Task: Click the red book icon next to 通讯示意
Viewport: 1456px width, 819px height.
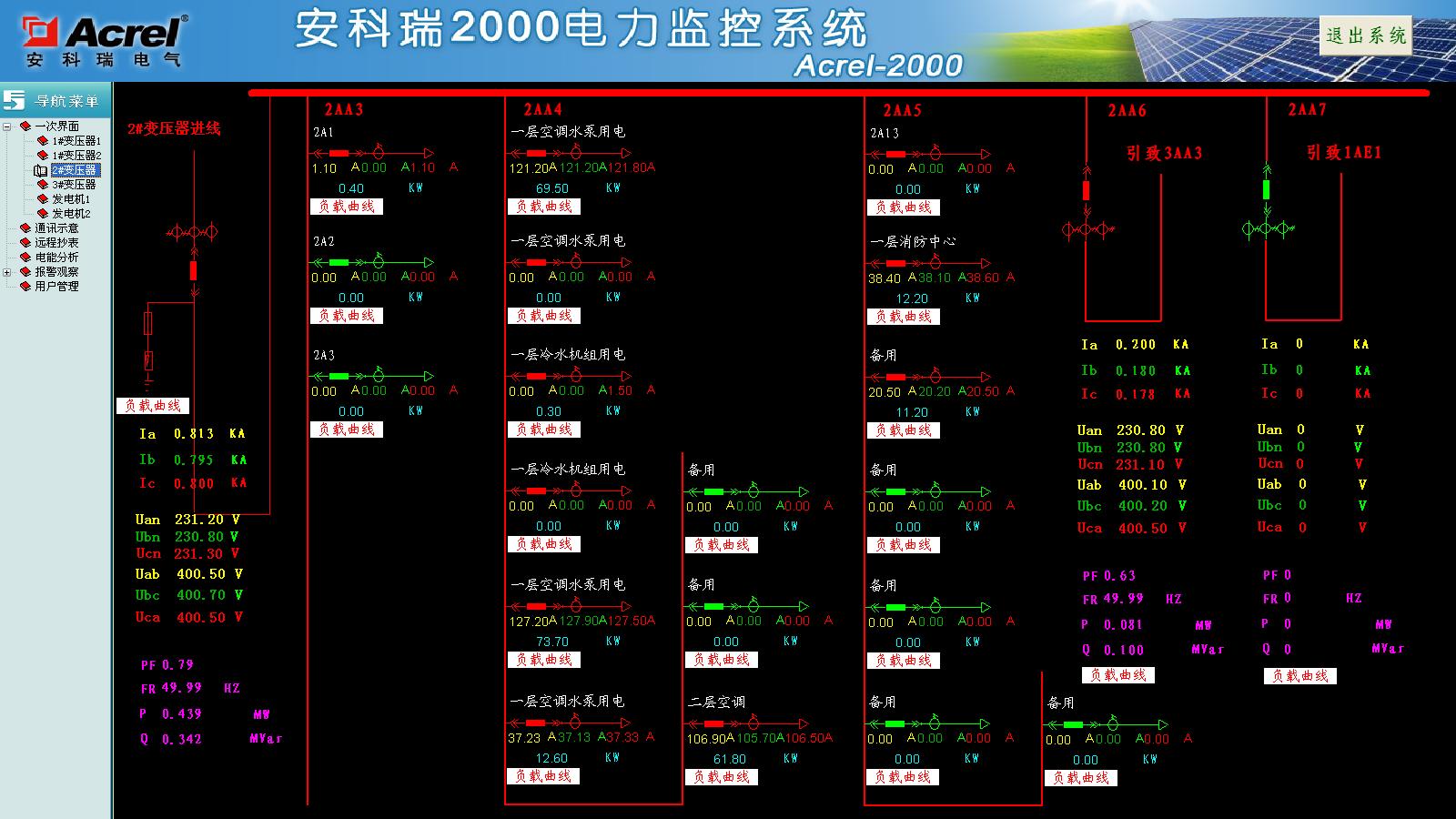Action: pyautogui.click(x=25, y=228)
